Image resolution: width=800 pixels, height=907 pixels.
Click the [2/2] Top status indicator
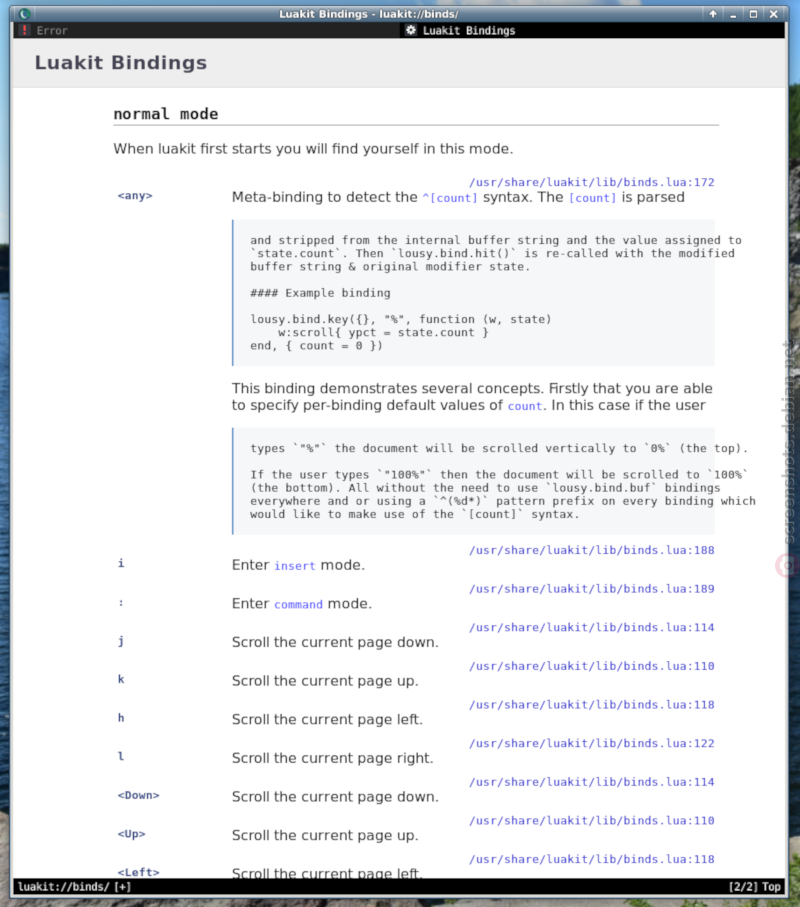[755, 887]
